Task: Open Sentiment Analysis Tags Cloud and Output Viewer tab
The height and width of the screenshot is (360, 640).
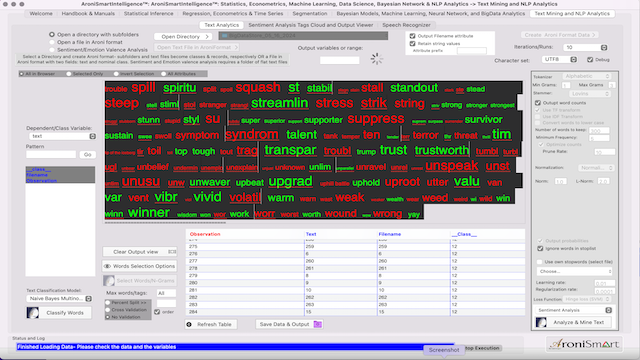Action: click(x=311, y=25)
